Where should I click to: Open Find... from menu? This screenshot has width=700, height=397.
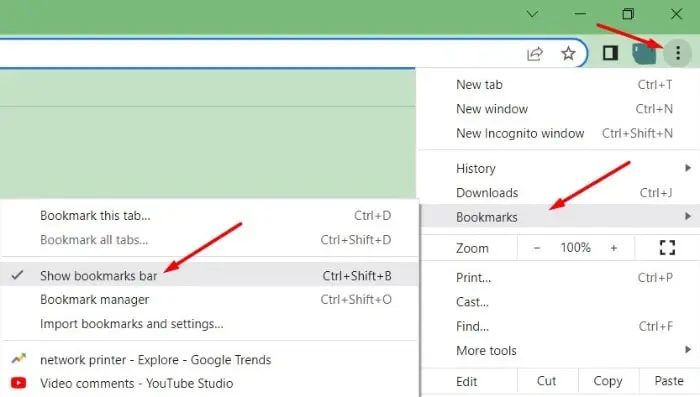click(560, 326)
